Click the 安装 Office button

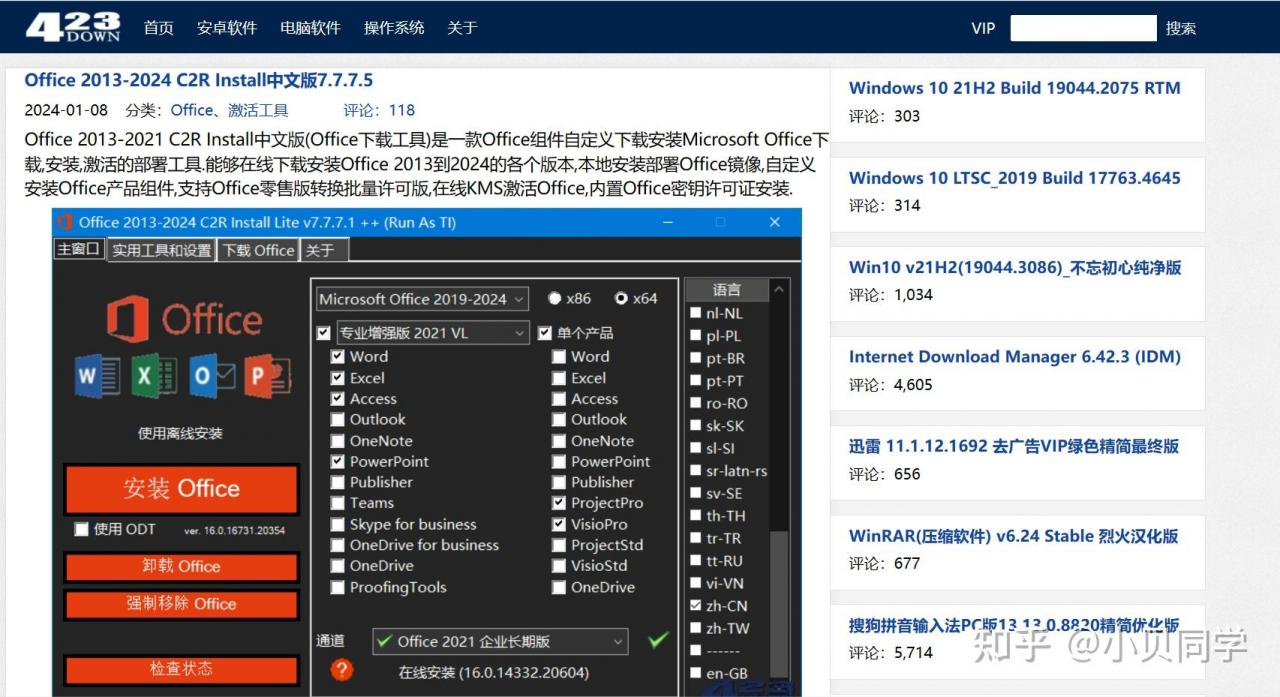pyautogui.click(x=181, y=489)
